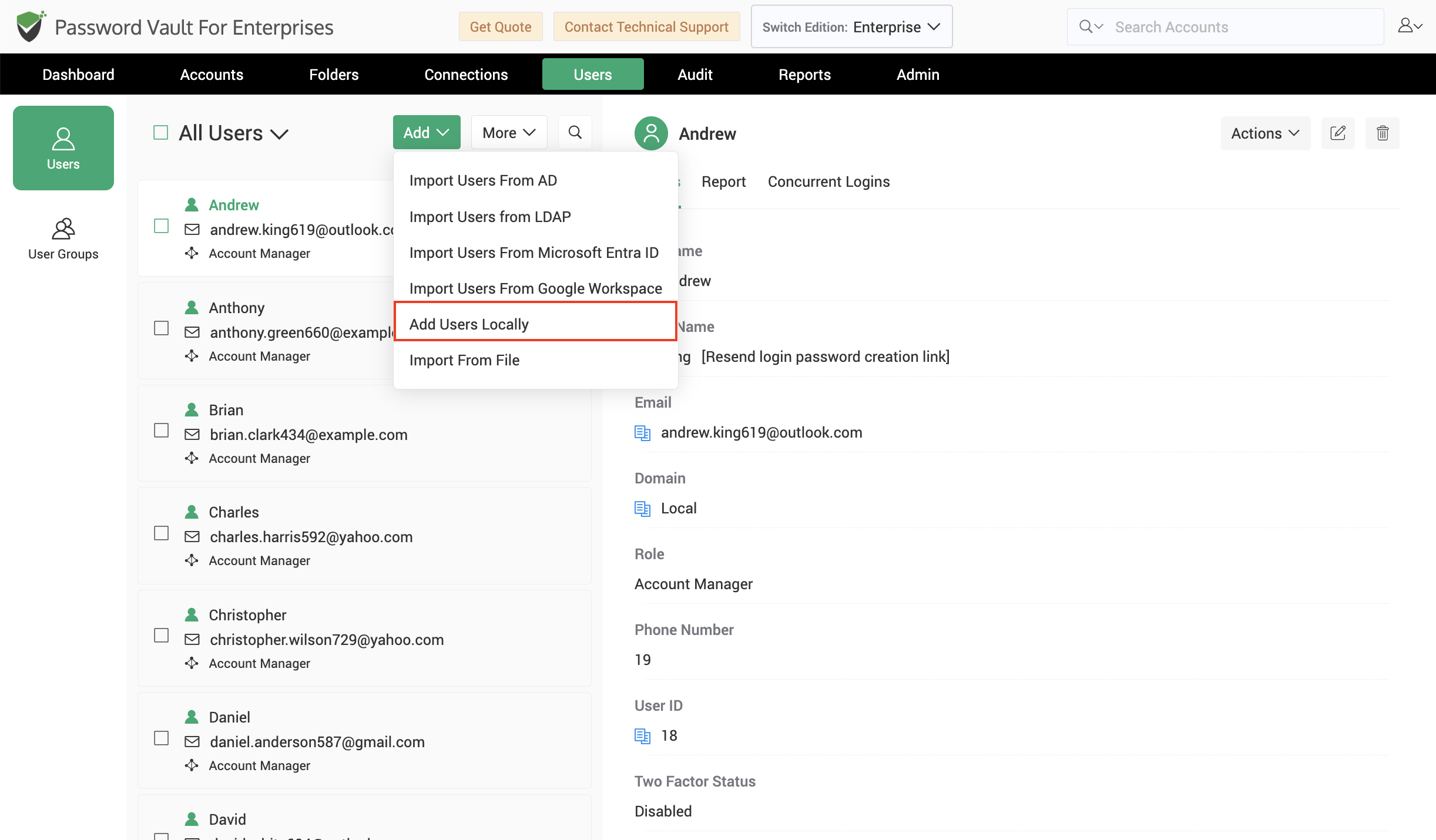
Task: Click into the Search Accounts field
Action: click(x=1225, y=26)
